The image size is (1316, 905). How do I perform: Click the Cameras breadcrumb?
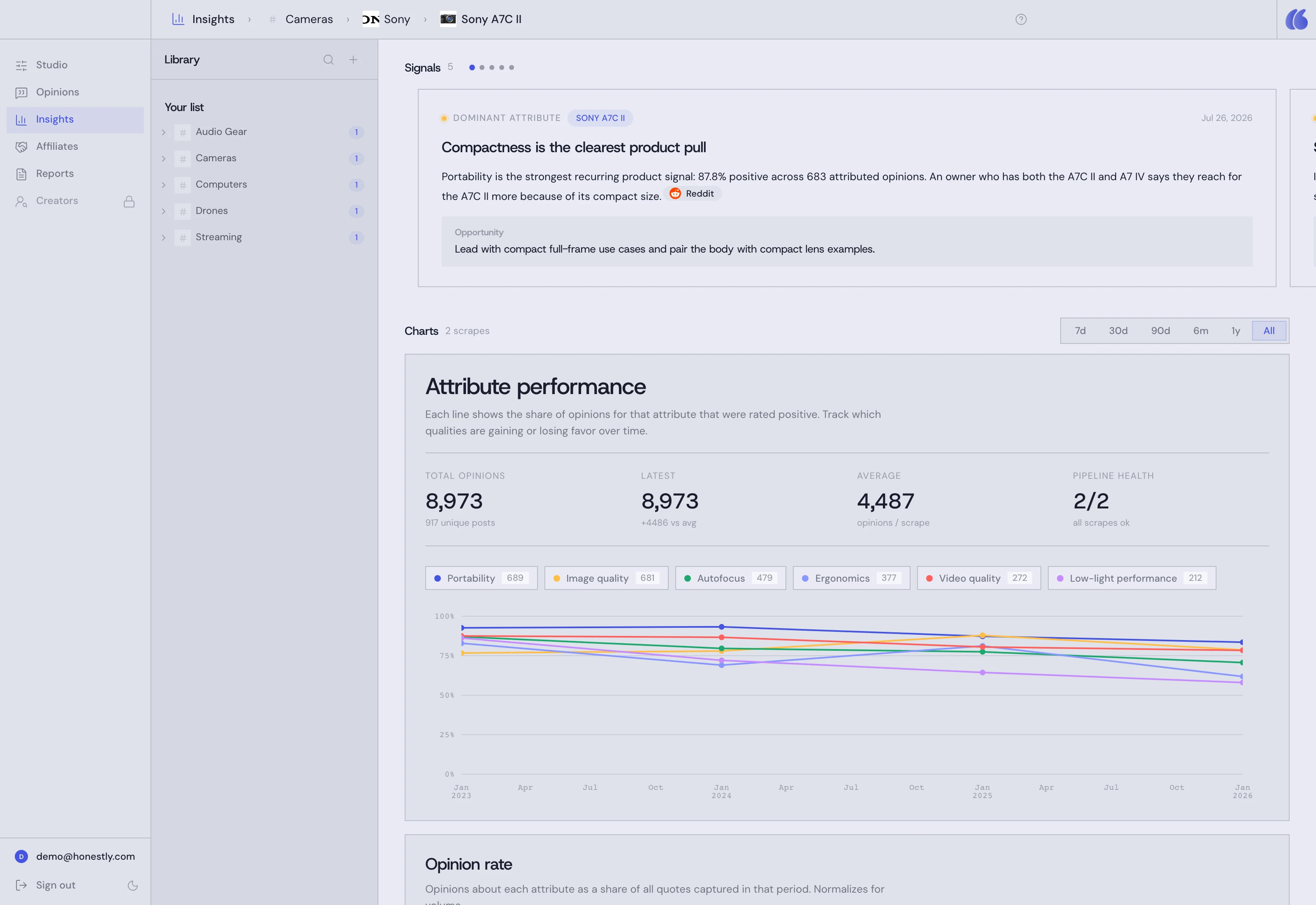click(309, 19)
